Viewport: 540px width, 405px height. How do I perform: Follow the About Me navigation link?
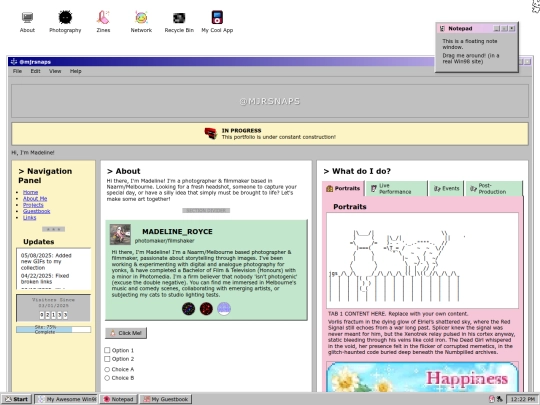pyautogui.click(x=35, y=199)
